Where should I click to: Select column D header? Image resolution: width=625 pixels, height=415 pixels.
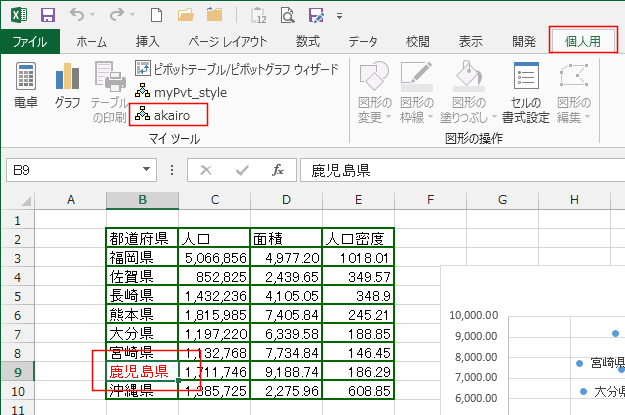286,201
